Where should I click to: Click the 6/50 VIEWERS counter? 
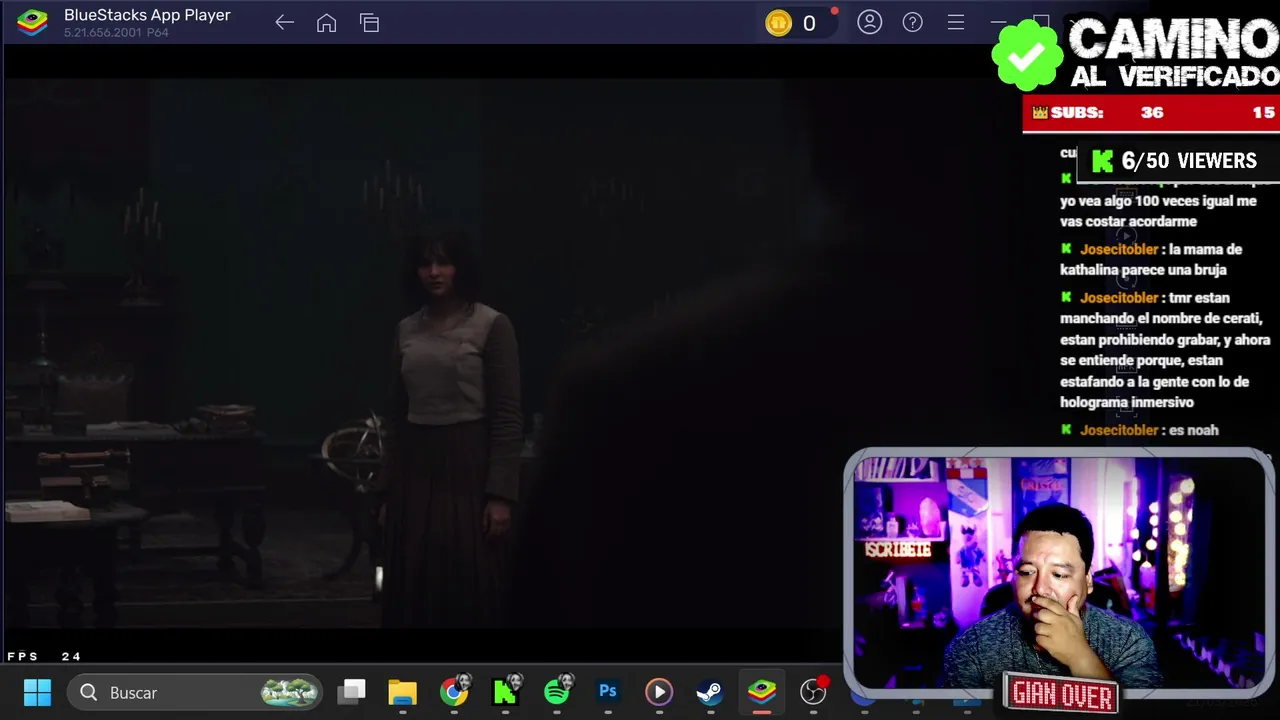[1176, 161]
